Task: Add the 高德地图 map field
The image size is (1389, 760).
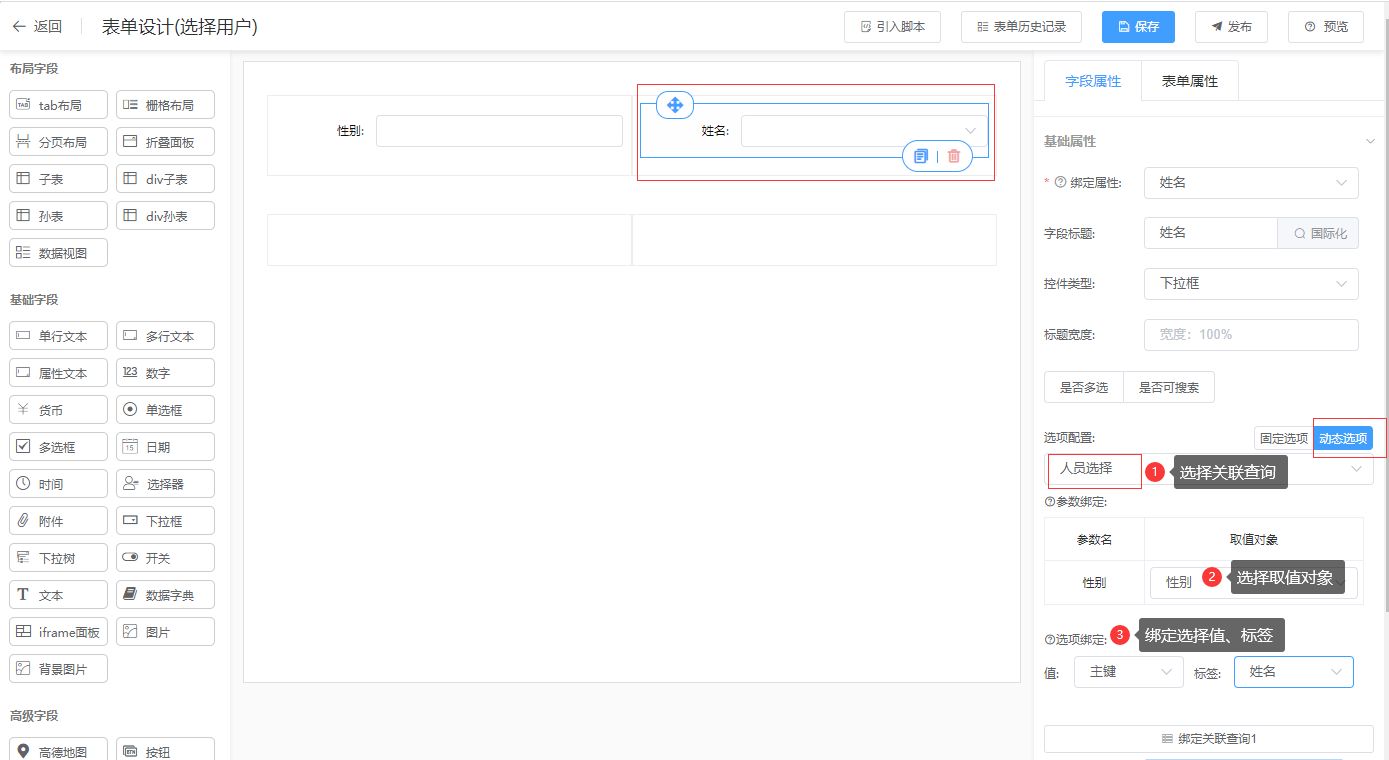Action: (x=59, y=751)
